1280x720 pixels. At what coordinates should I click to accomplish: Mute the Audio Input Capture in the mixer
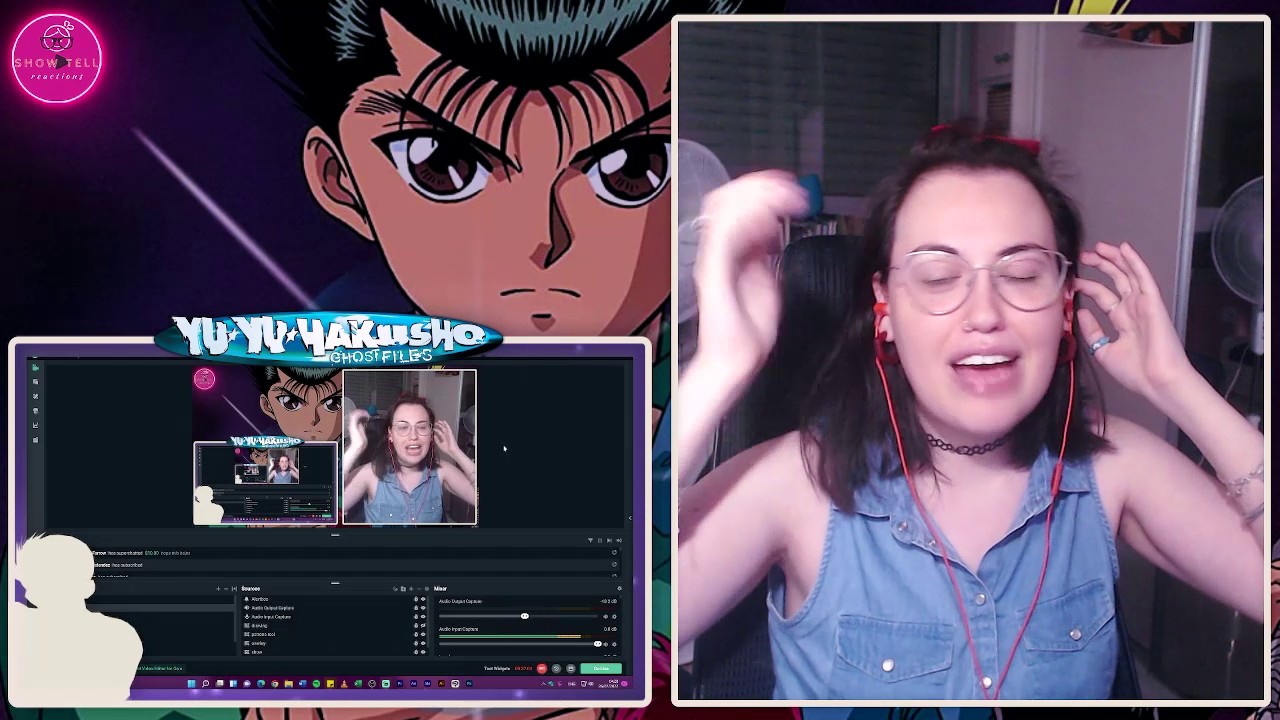click(x=605, y=644)
